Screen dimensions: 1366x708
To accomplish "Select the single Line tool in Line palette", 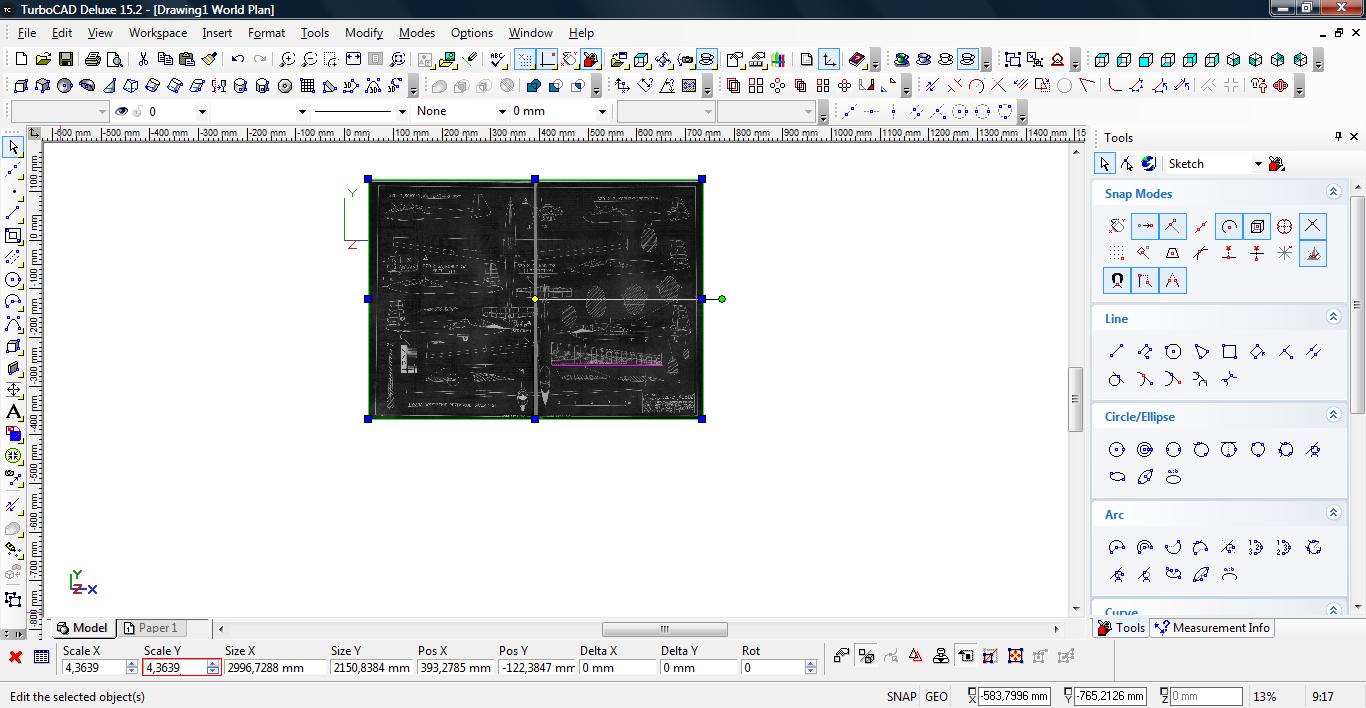I will click(x=1117, y=351).
